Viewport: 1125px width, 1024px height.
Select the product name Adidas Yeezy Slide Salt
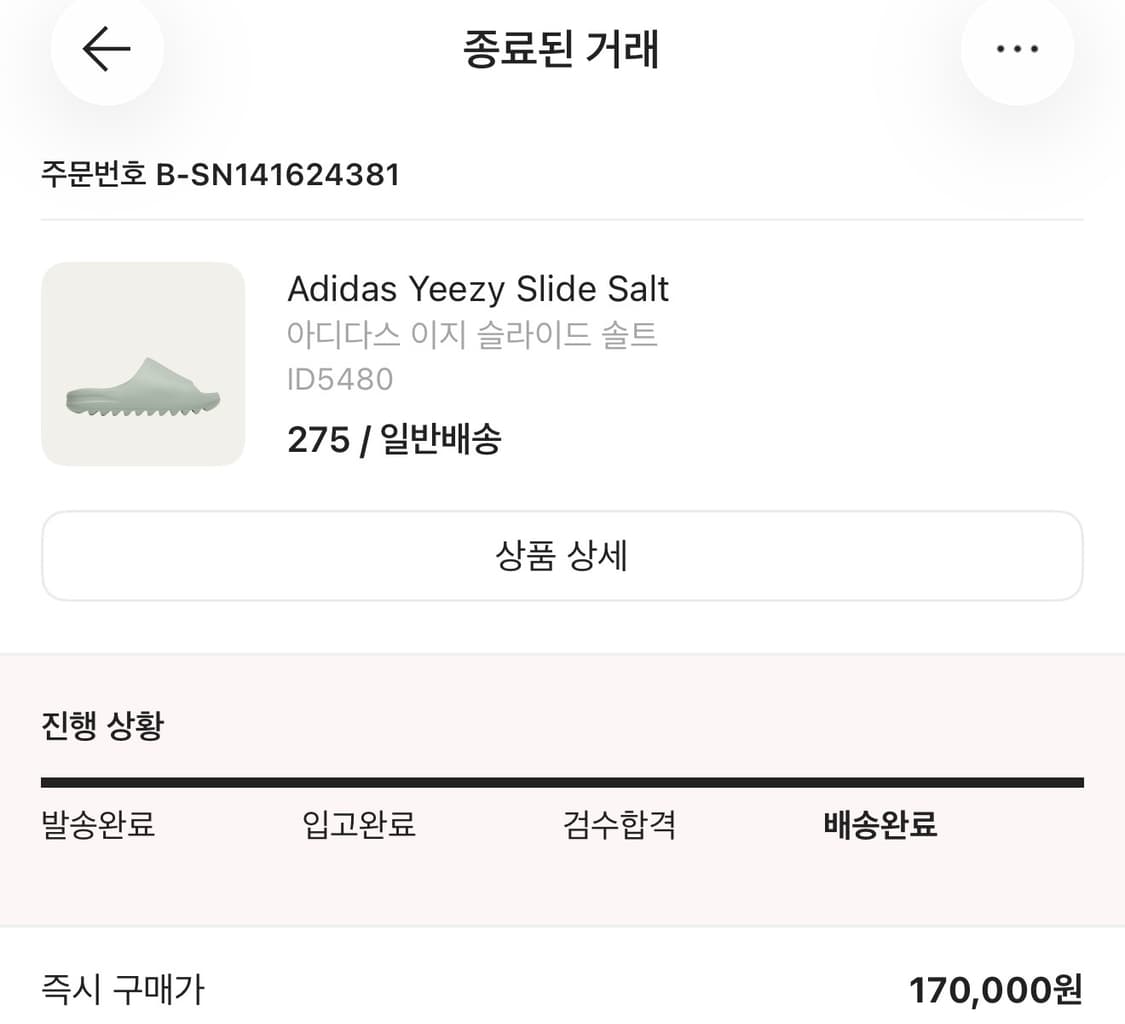pyautogui.click(x=478, y=289)
